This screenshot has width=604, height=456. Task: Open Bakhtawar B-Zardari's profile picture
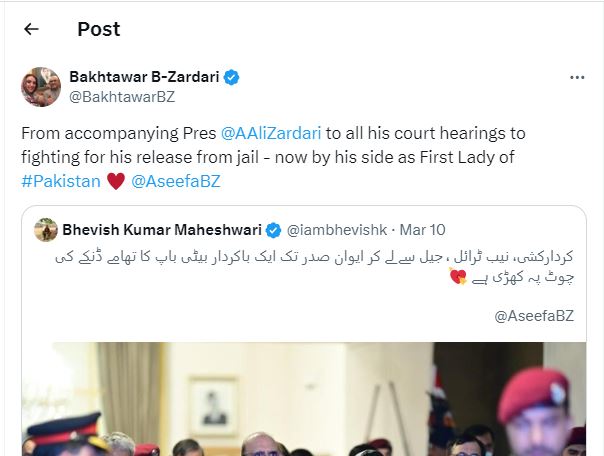pyautogui.click(x=41, y=87)
